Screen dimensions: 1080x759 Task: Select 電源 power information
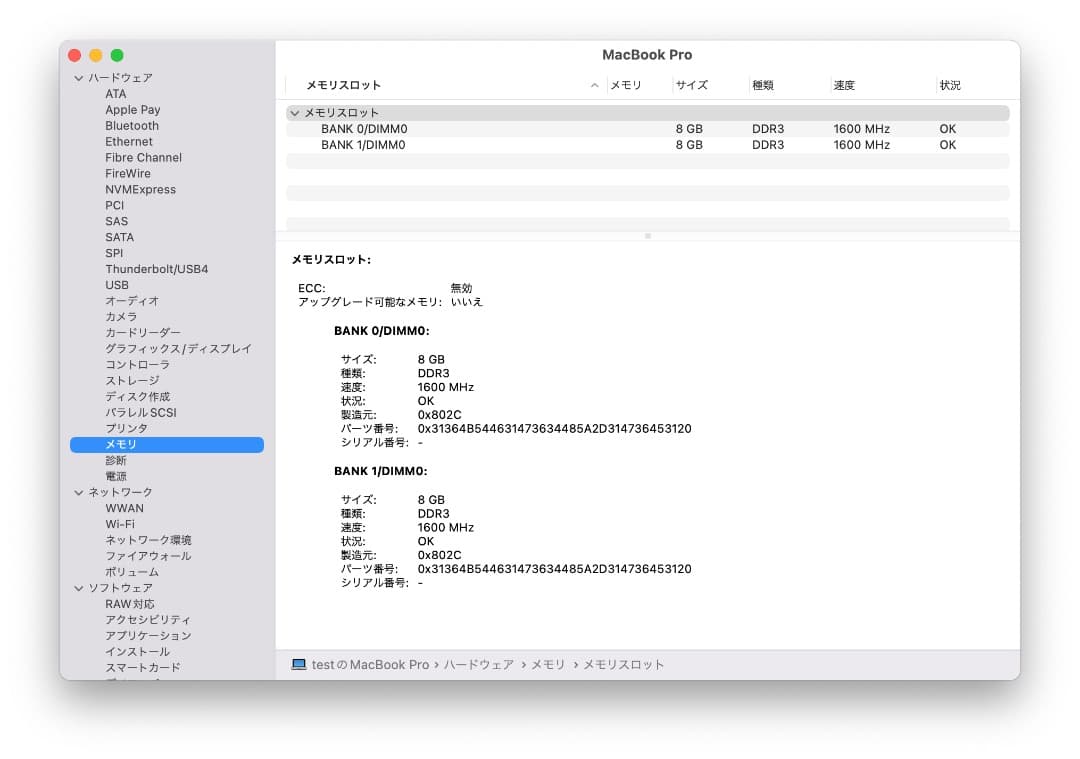tap(115, 476)
